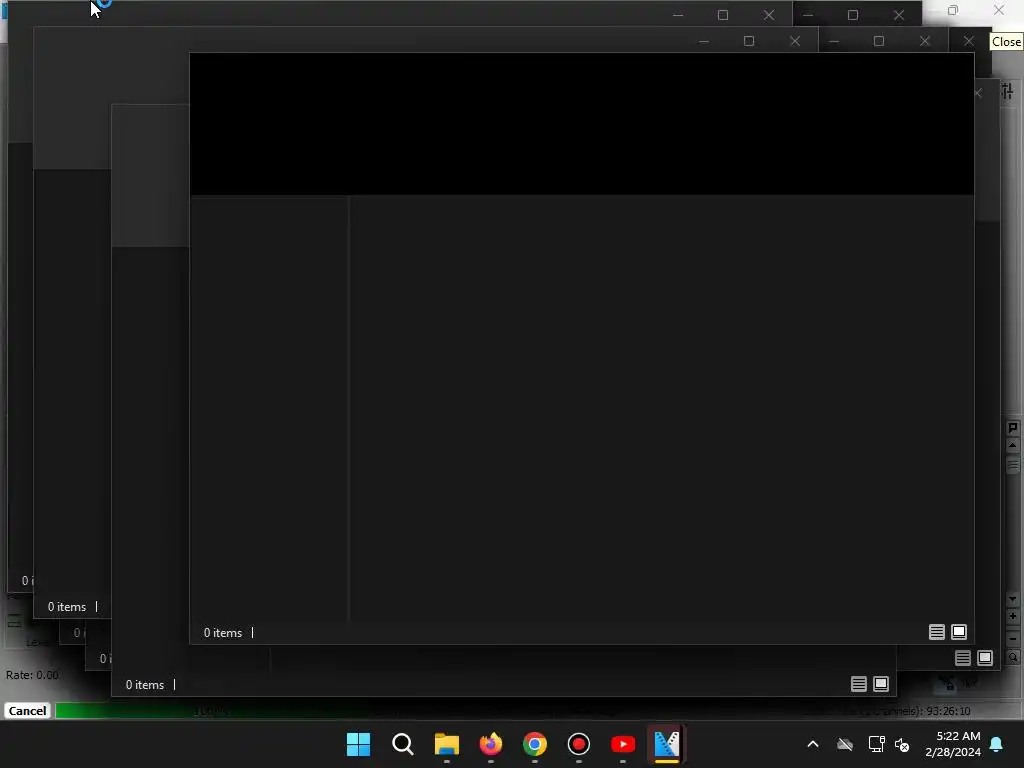
Task: Open the notification bell
Action: pos(997,744)
